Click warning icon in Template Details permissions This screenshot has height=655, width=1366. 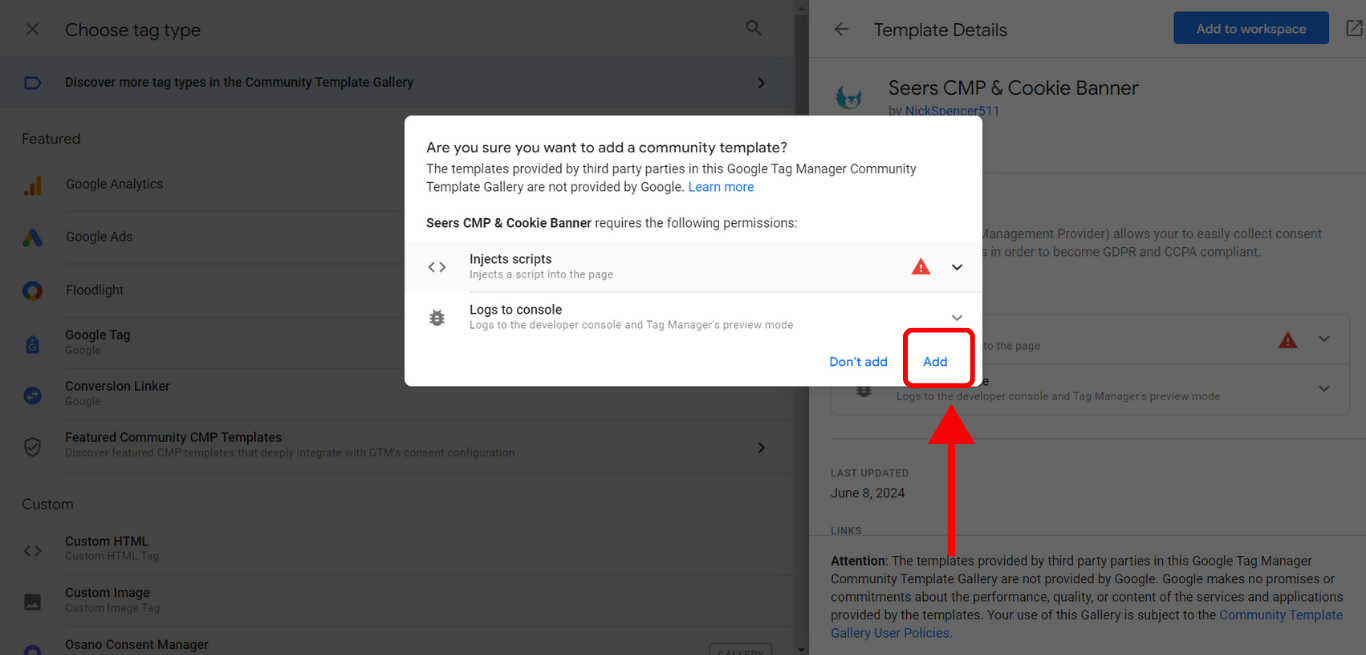[1288, 340]
